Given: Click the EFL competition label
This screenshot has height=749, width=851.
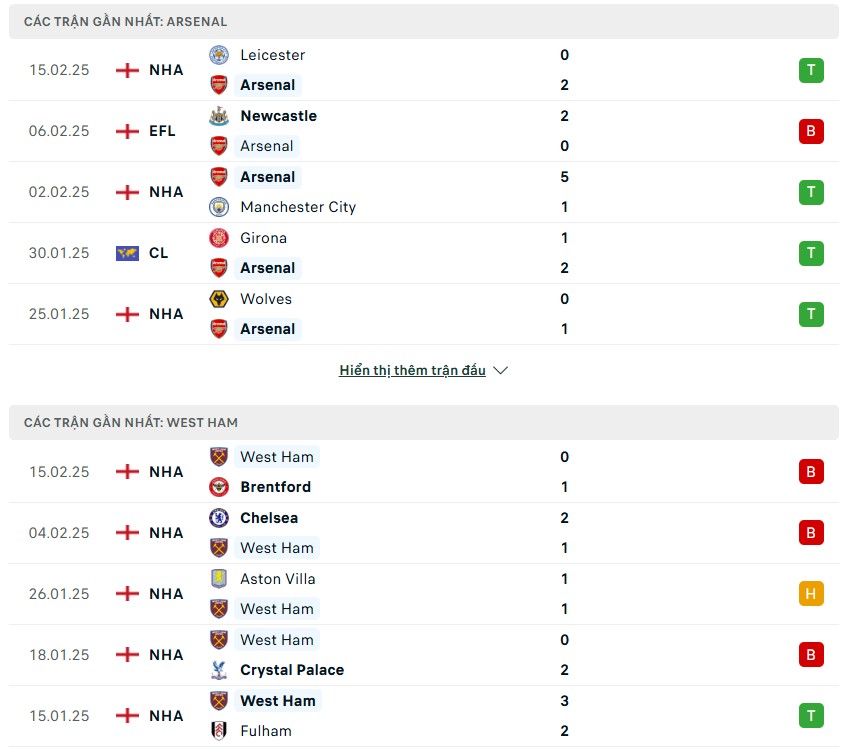Looking at the screenshot, I should click(x=162, y=131).
